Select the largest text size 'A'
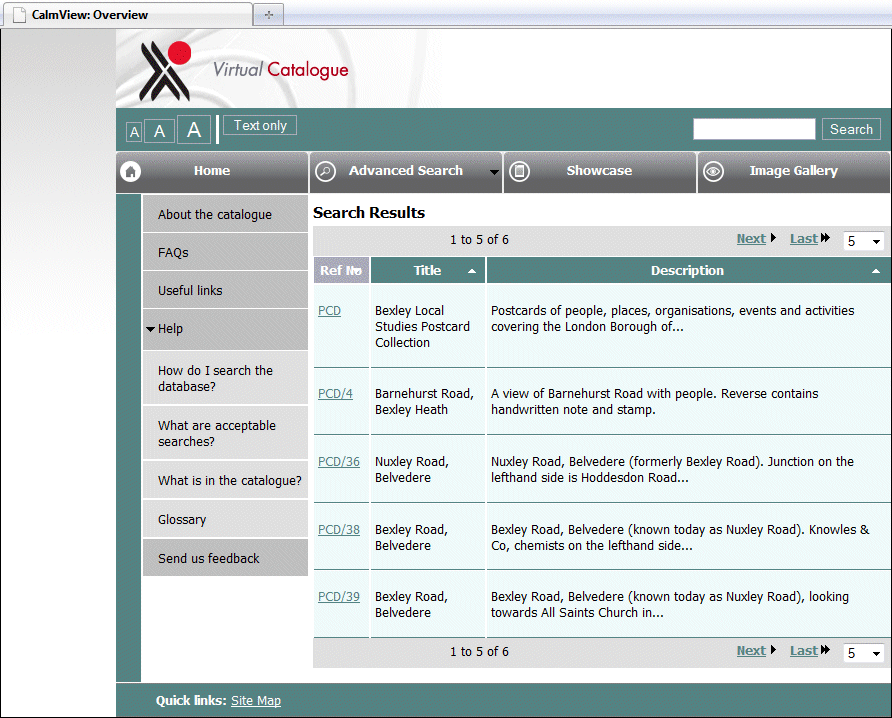 coord(193,129)
